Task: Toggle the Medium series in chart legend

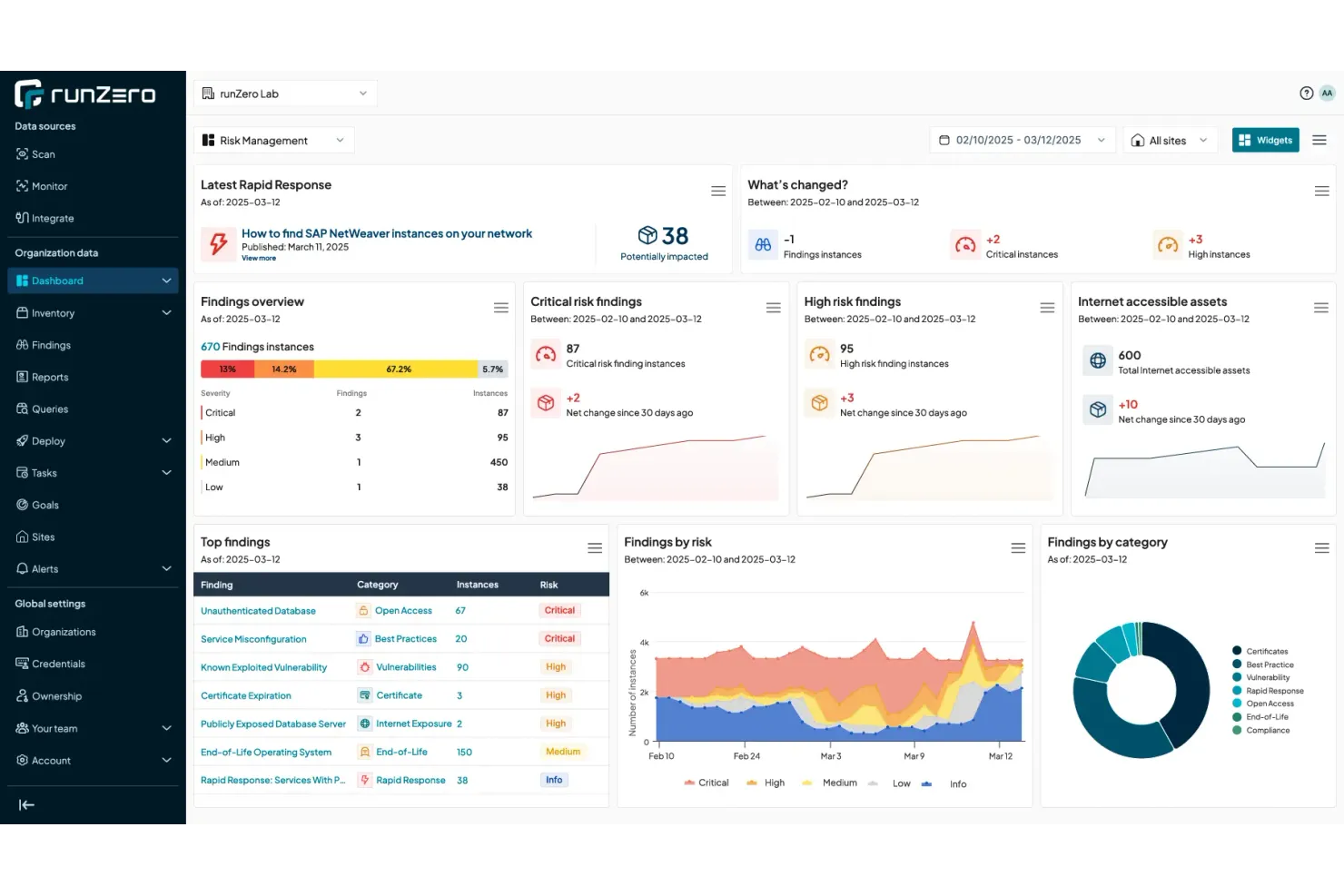Action: 830,783
